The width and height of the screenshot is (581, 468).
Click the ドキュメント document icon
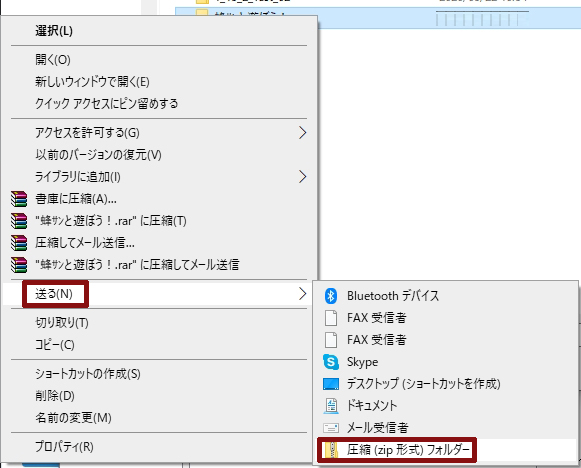[331, 406]
